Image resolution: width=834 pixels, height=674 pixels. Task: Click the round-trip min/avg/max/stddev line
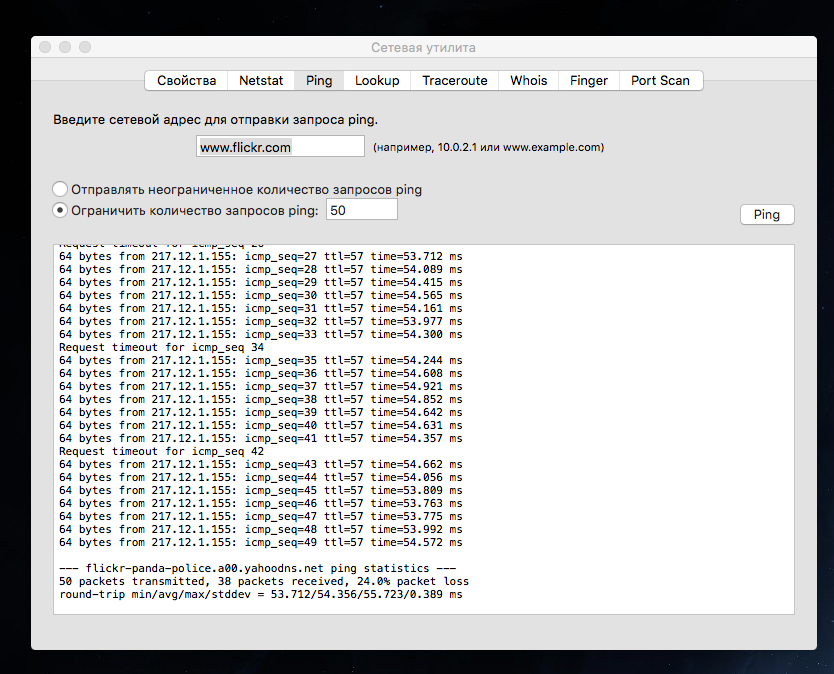coord(261,595)
